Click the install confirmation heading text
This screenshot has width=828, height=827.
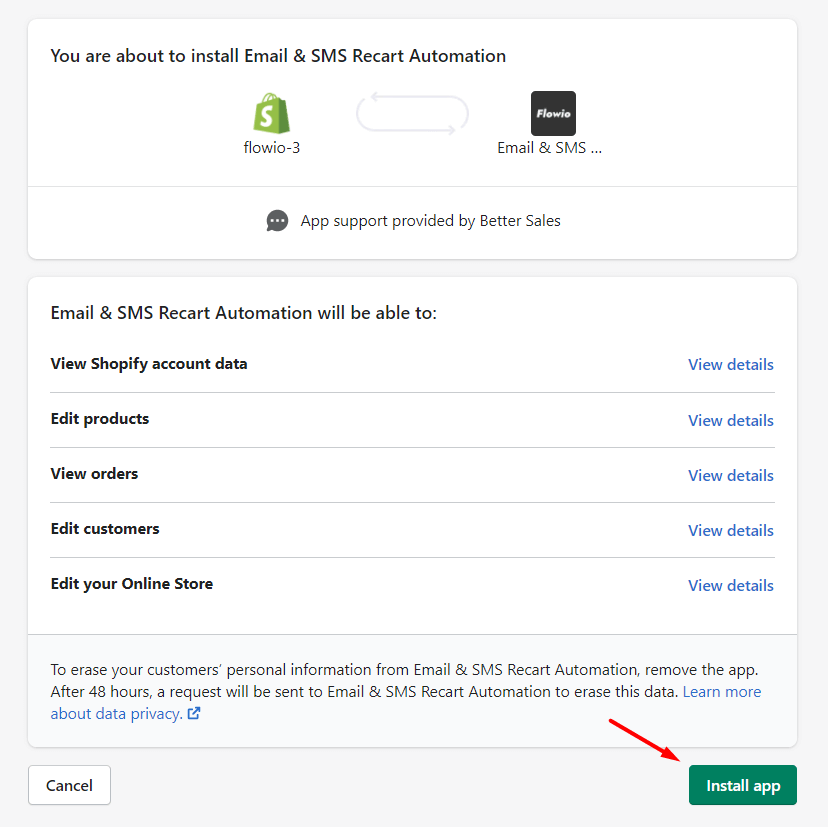(x=278, y=56)
